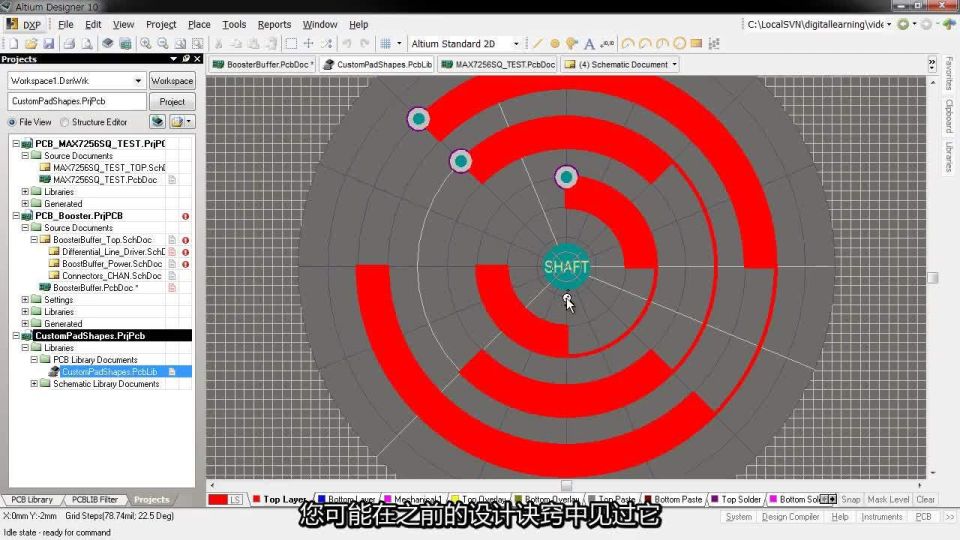960x540 pixels.
Task: Select the Place Pad tool
Action: coord(555,44)
